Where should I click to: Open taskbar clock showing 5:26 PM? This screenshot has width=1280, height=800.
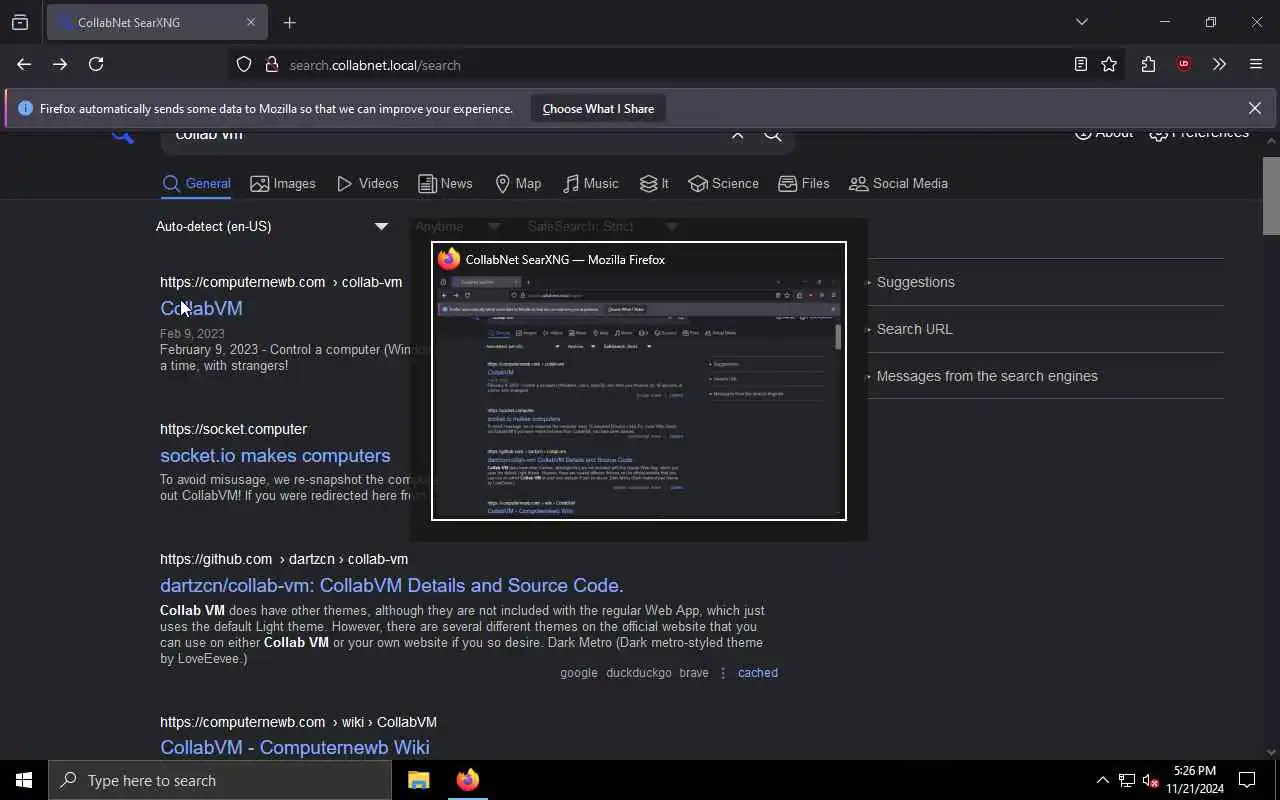(1195, 780)
